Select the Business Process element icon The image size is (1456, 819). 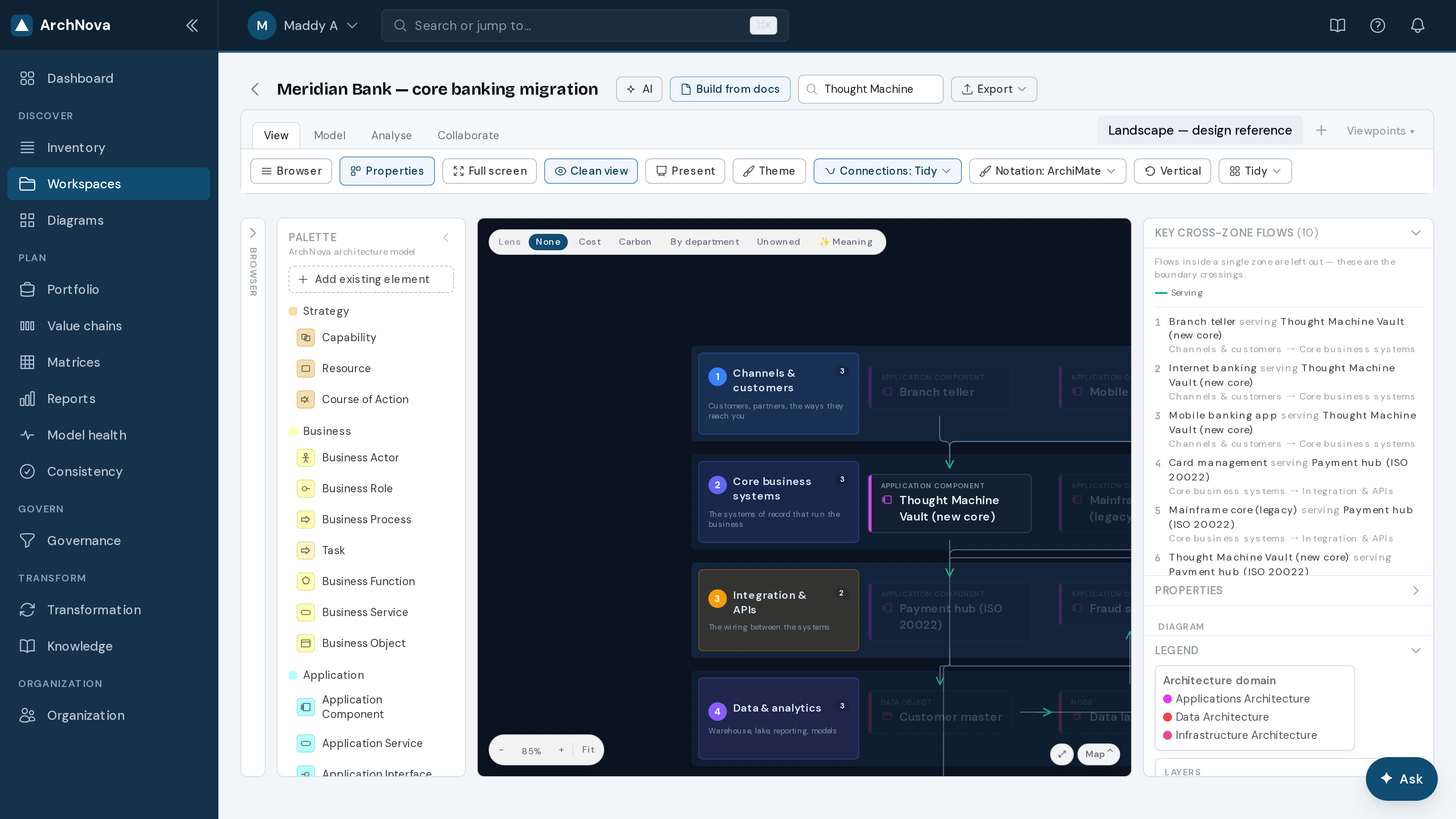306,520
